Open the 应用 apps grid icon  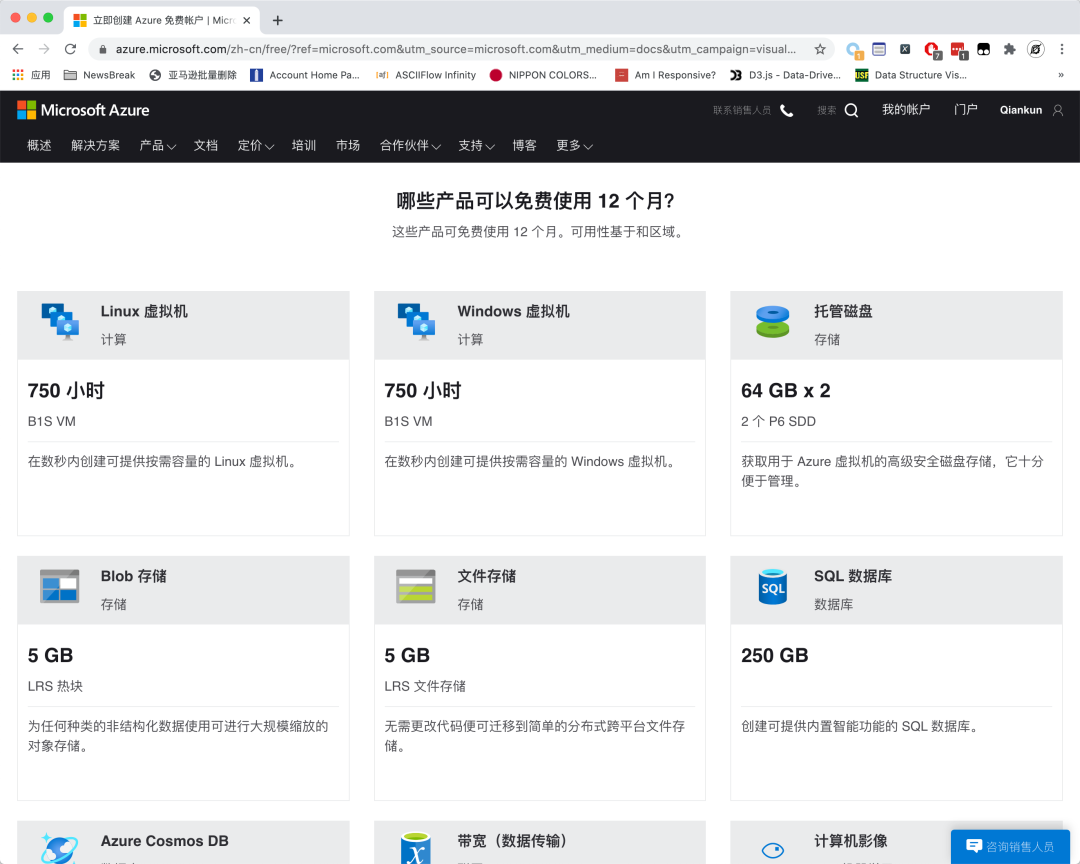pos(18,74)
